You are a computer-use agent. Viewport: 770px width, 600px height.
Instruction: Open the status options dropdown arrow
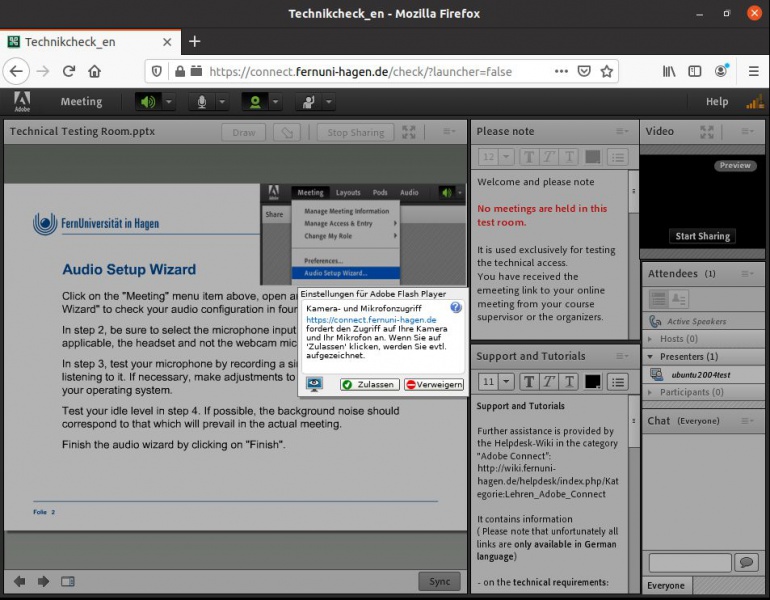tap(329, 102)
